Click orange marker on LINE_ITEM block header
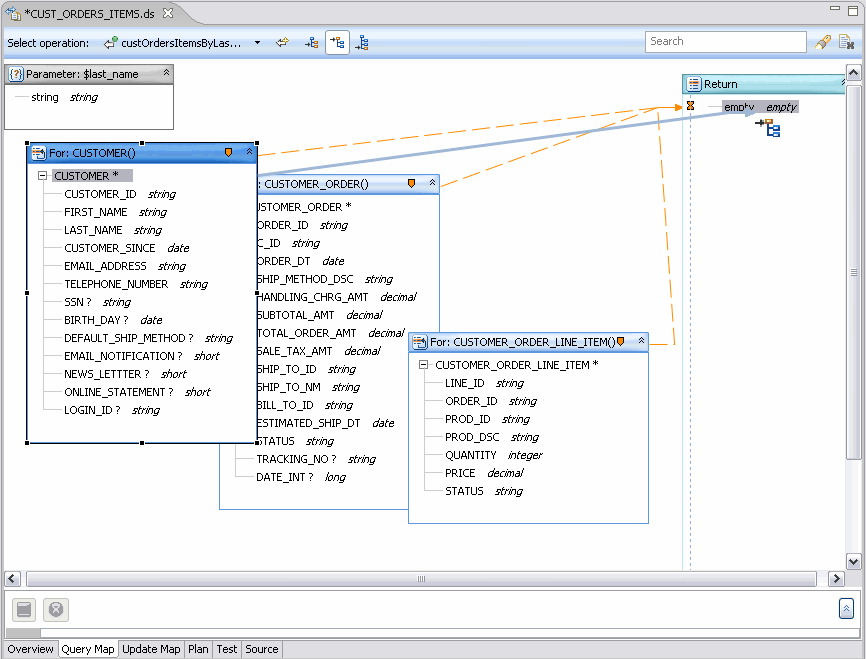Viewport: 866px width, 659px height. point(620,342)
